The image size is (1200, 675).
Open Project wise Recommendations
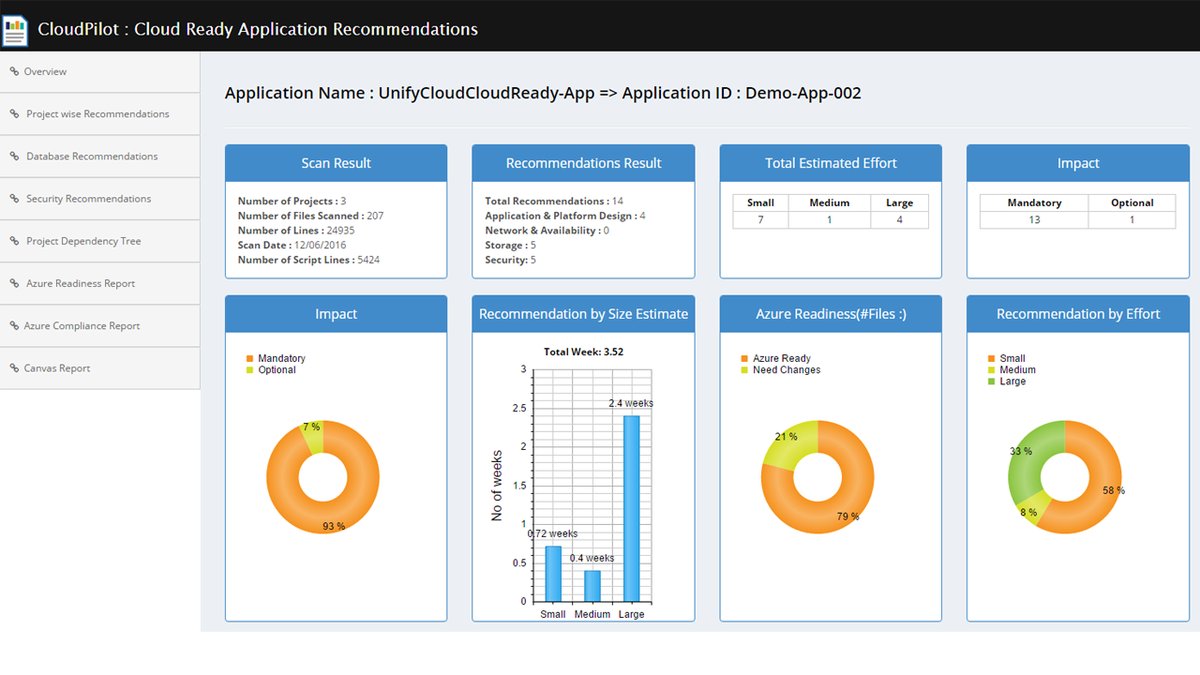[x=100, y=114]
